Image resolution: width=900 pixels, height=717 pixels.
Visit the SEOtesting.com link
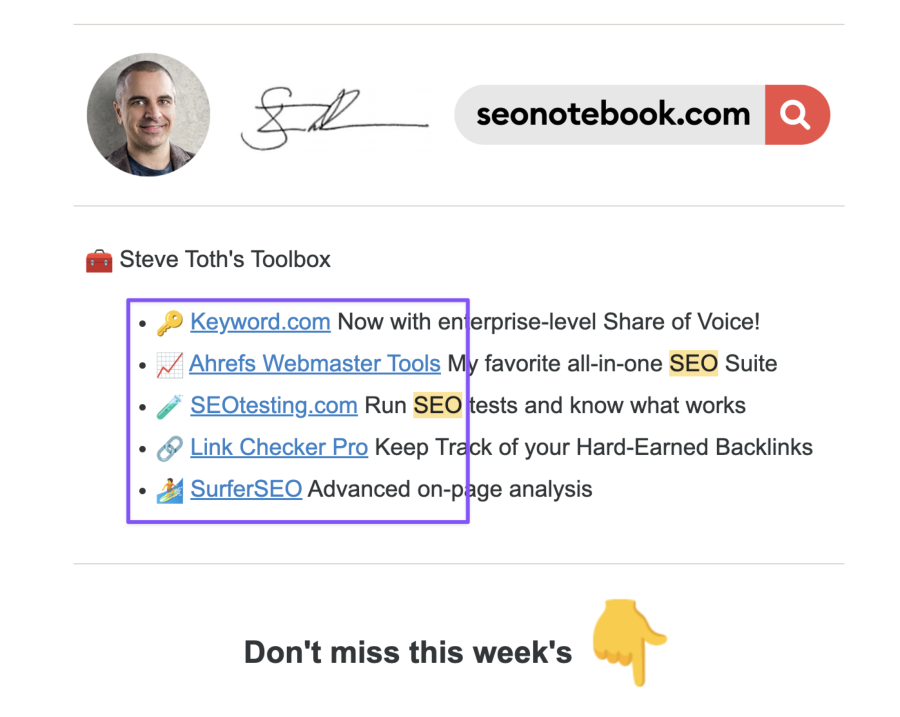click(x=274, y=406)
